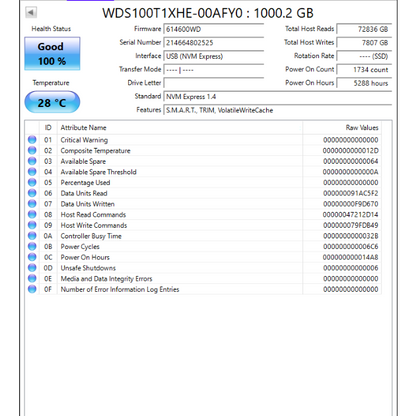Click the status circle for Controller Busy Time

(x=32, y=236)
